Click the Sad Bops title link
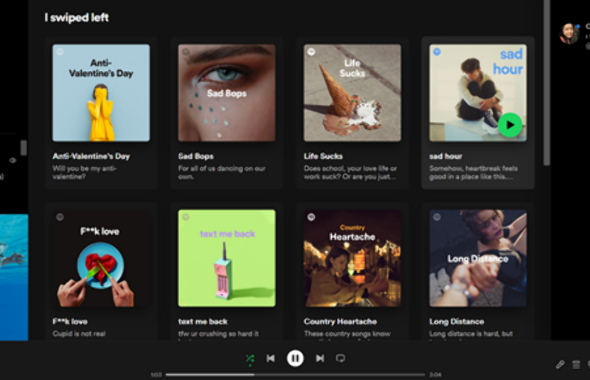Screen dimensions: 590x380 [196, 156]
